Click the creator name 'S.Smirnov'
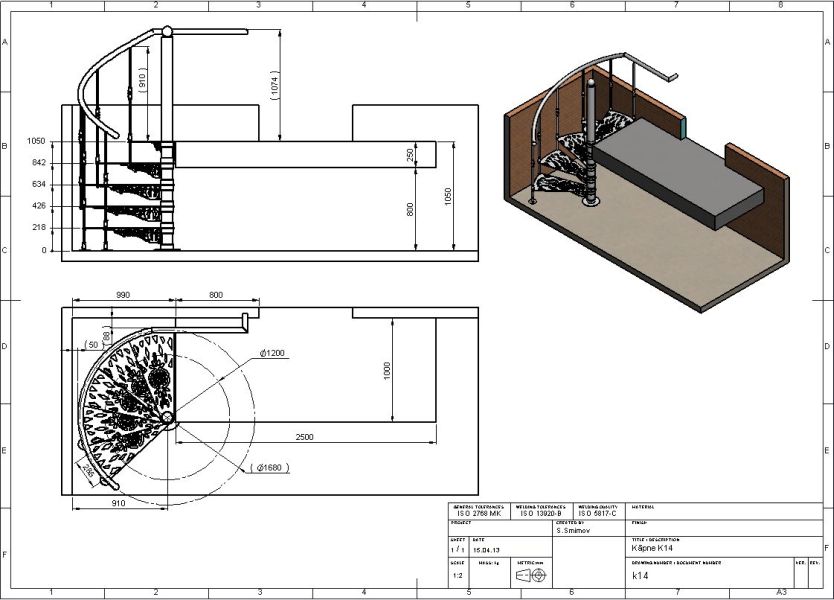This screenshot has height=600, width=834. point(576,531)
